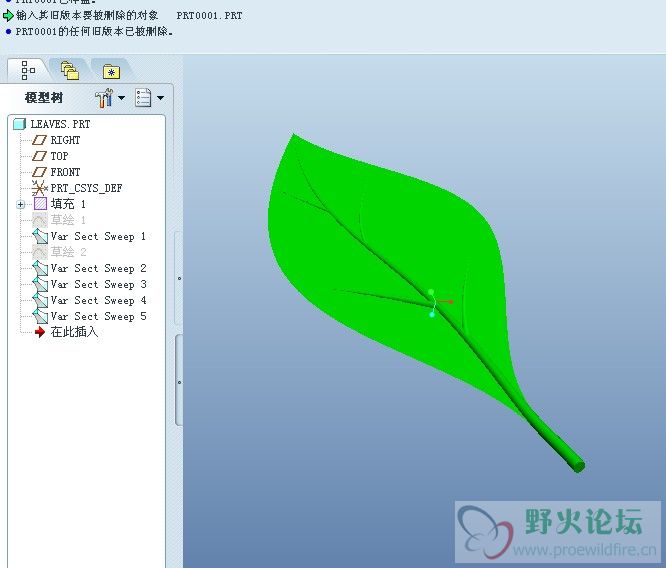This screenshot has width=666, height=568.
Task: Click the 在此插入 insert-here marker
Action: 74,332
